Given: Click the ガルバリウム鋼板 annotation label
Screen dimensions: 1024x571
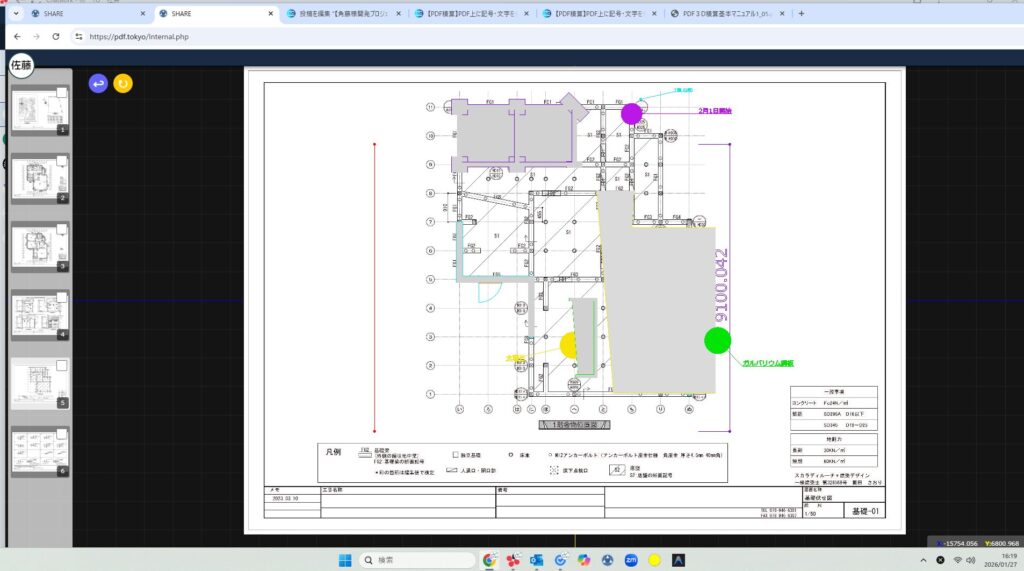Looking at the screenshot, I should tap(767, 364).
